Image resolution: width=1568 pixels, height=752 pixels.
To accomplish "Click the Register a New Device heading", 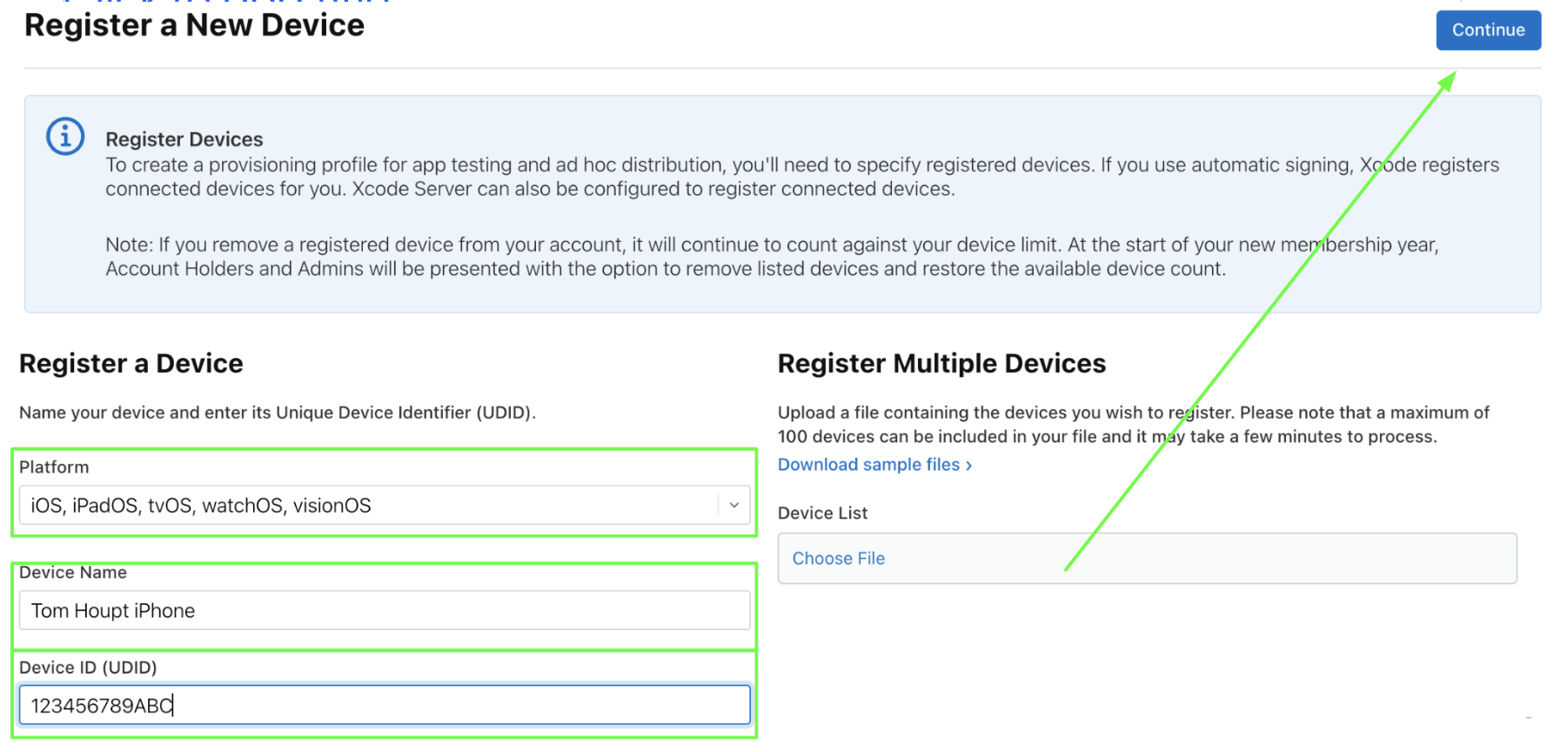I will point(194,25).
